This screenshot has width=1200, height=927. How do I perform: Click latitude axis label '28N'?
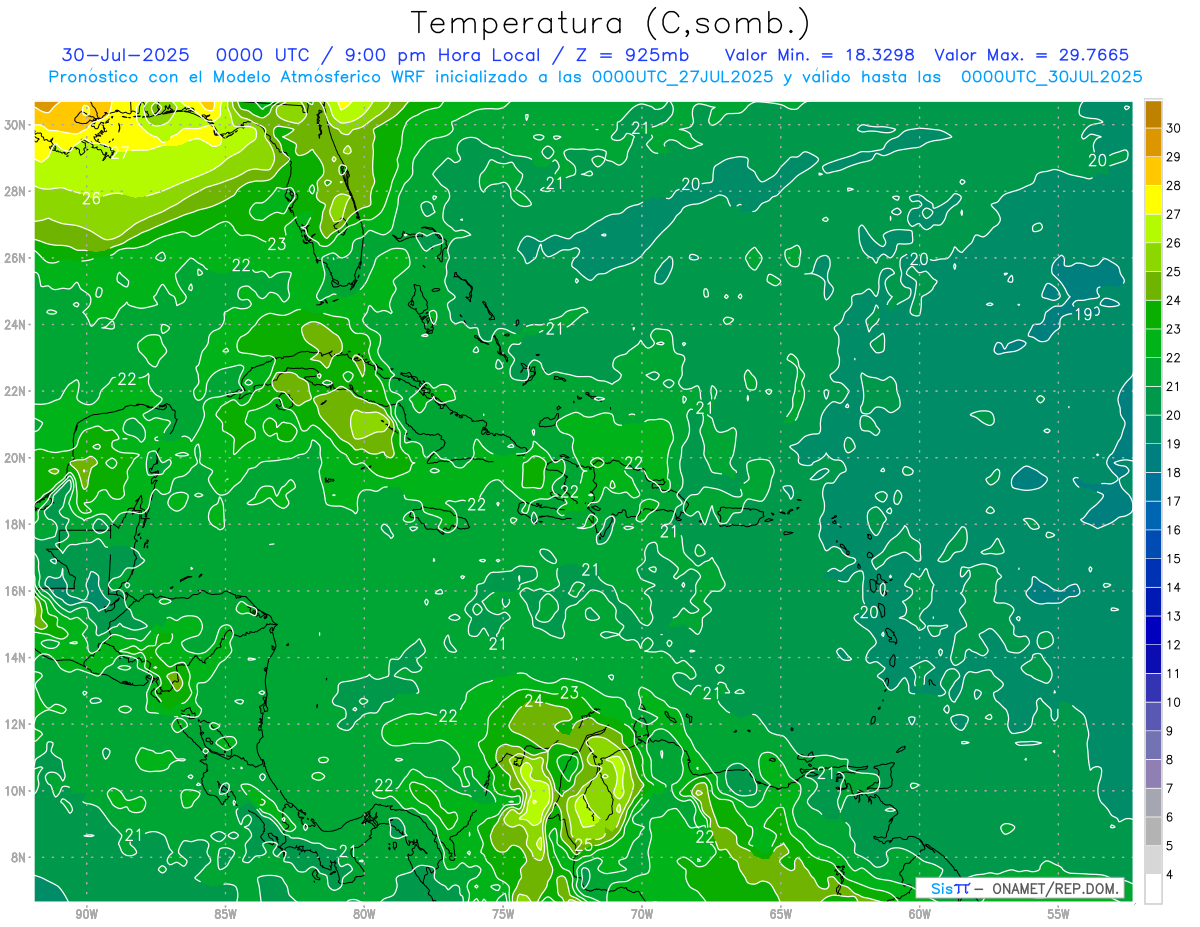click(x=15, y=191)
